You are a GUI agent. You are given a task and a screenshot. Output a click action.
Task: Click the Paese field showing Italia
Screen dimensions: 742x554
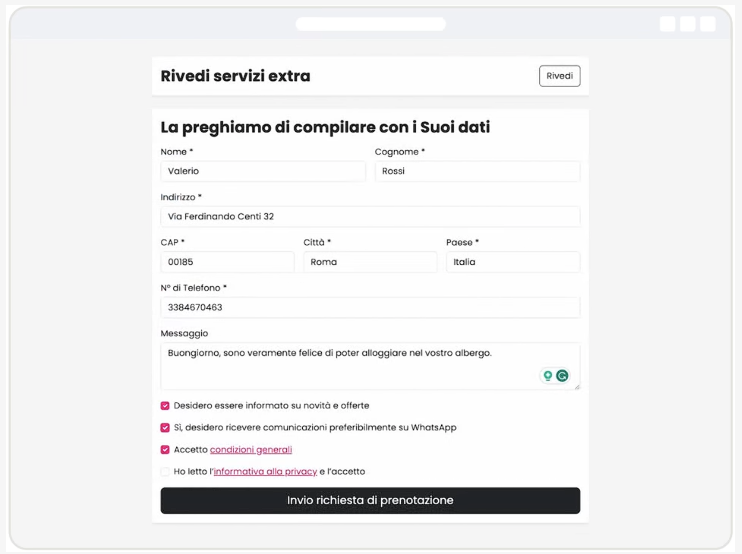(x=513, y=262)
